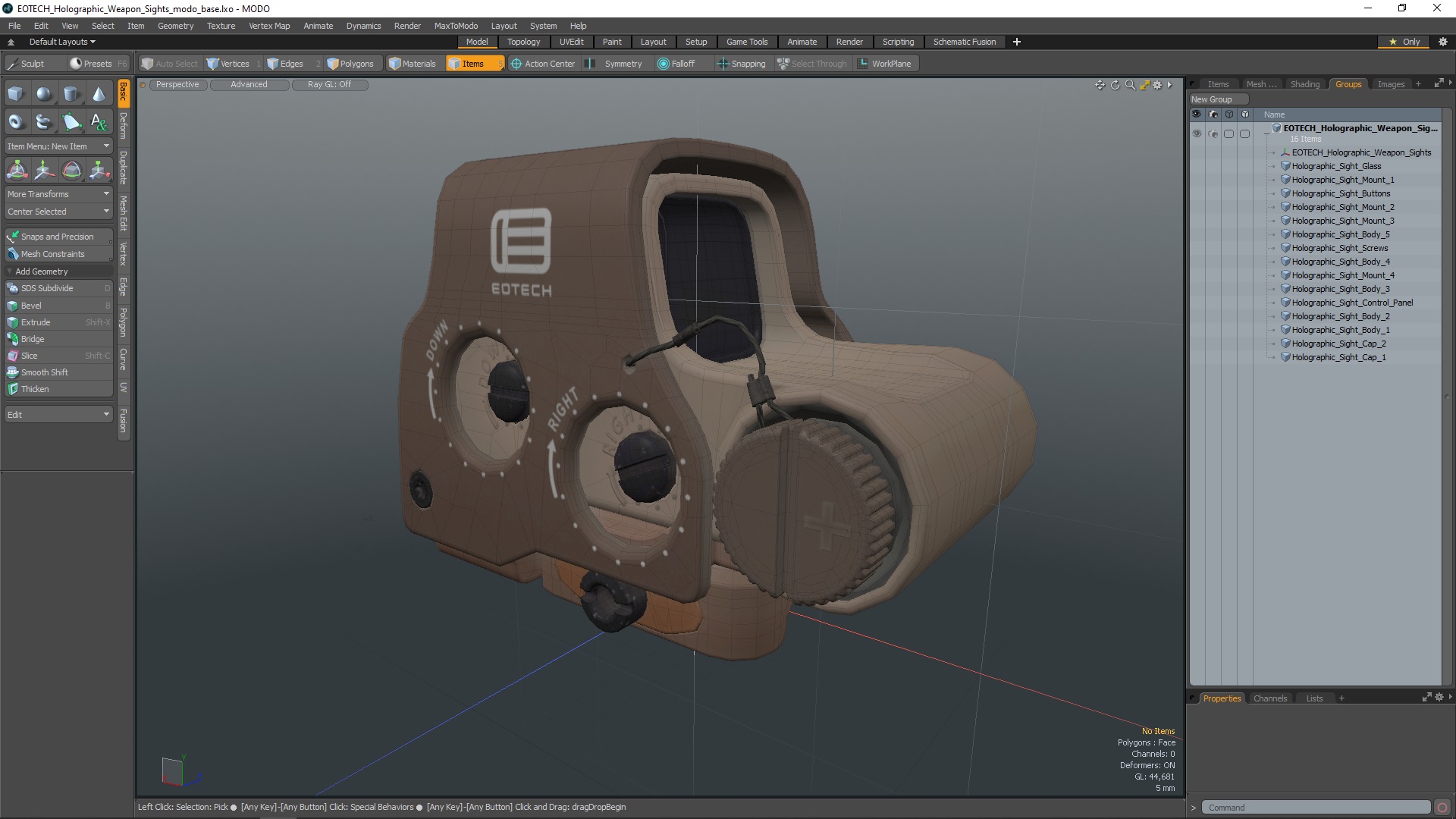The width and height of the screenshot is (1456, 819).
Task: Select Holographic_Sight_Glass in the group list
Action: pyautogui.click(x=1336, y=166)
